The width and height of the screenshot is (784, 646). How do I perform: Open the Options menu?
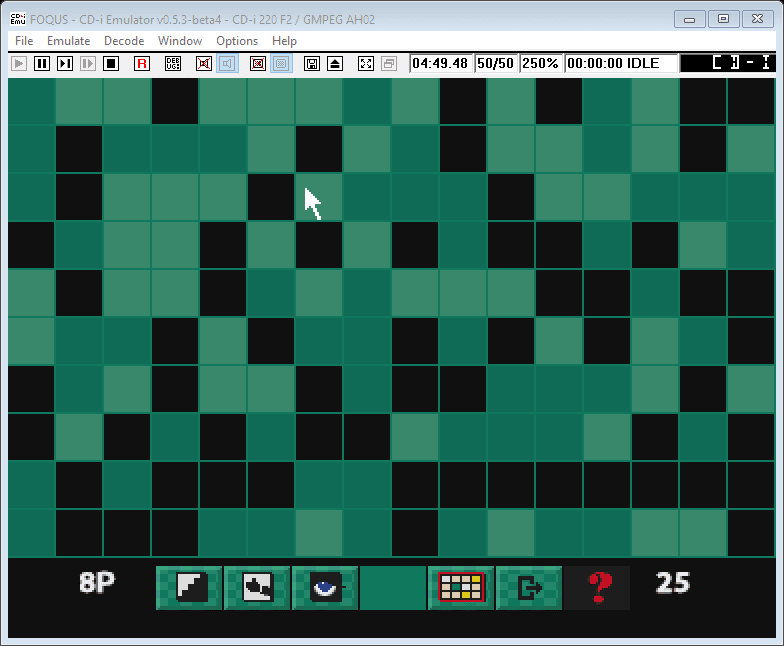[237, 41]
